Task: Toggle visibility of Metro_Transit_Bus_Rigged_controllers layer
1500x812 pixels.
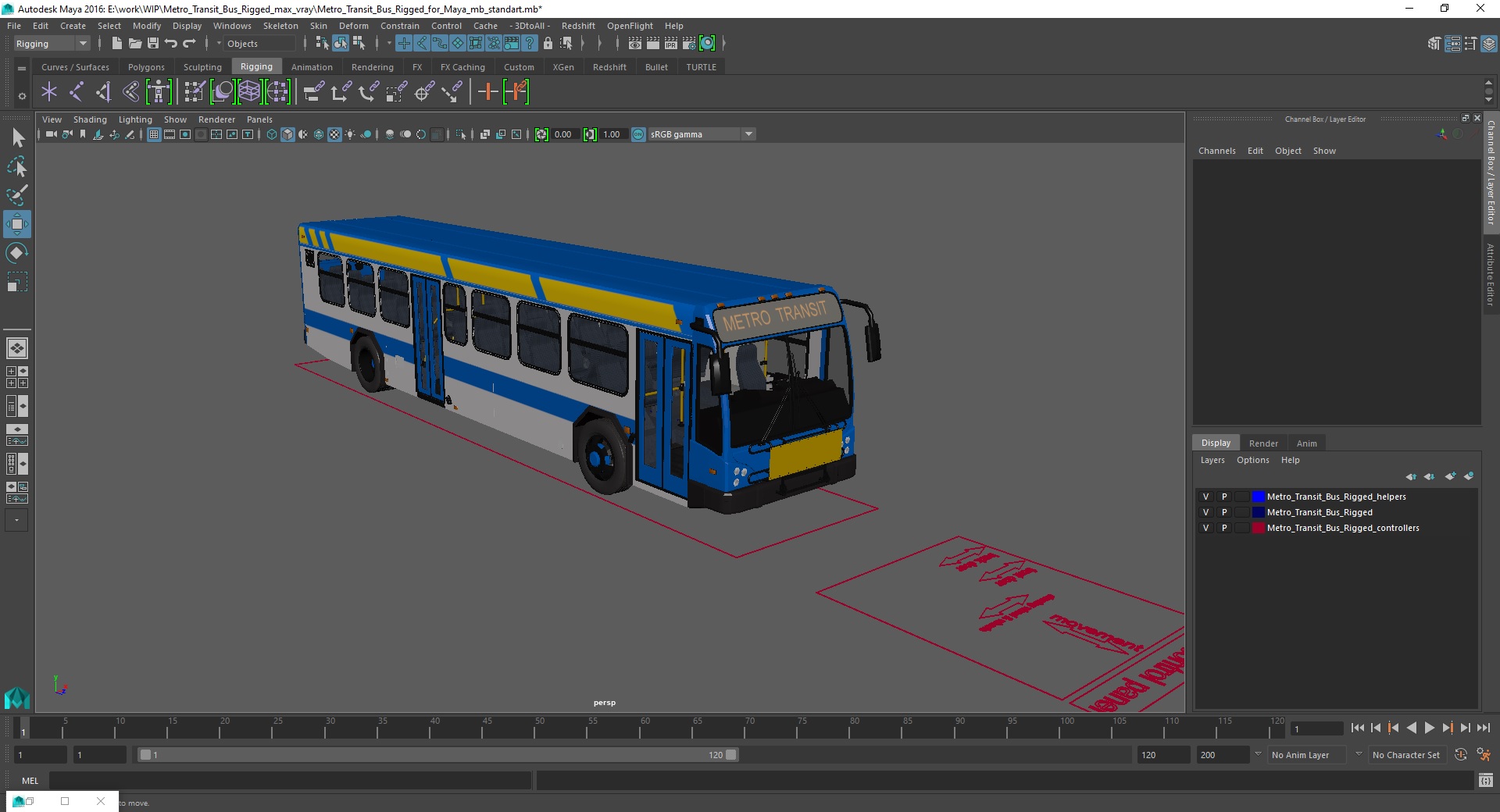Action: coord(1205,528)
